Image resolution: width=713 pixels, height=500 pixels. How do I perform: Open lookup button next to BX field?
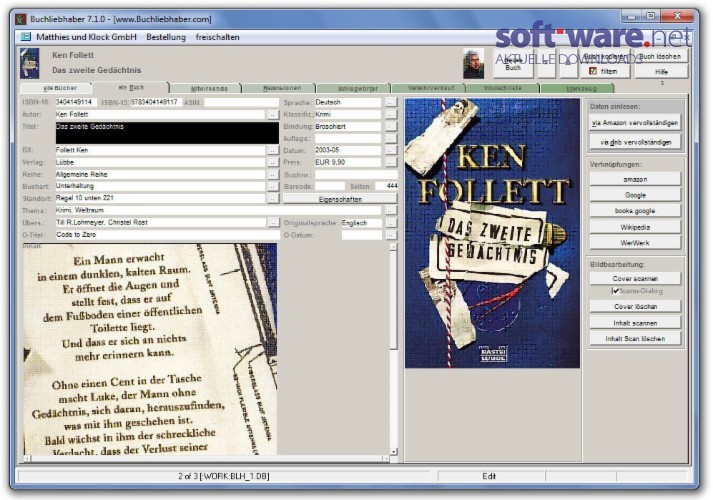click(x=272, y=150)
